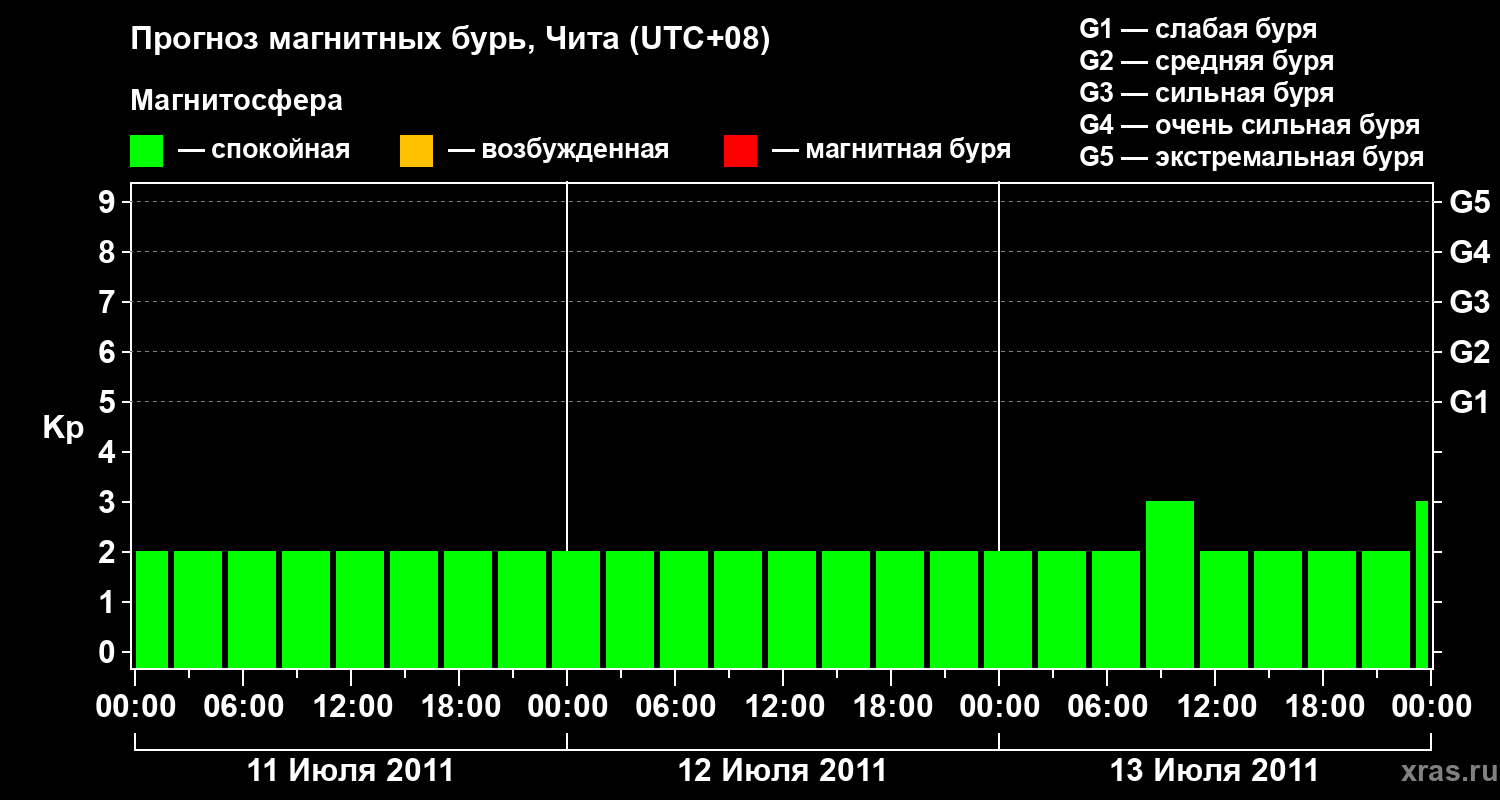Click the '— спокойная' legend label
This screenshot has height=800, width=1500.
pos(264,151)
